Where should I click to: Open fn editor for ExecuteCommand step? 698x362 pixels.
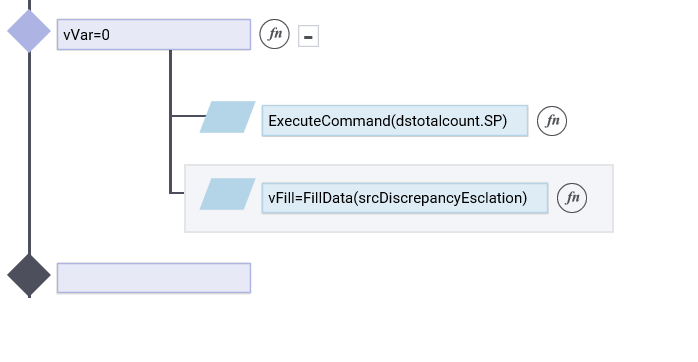[552, 121]
